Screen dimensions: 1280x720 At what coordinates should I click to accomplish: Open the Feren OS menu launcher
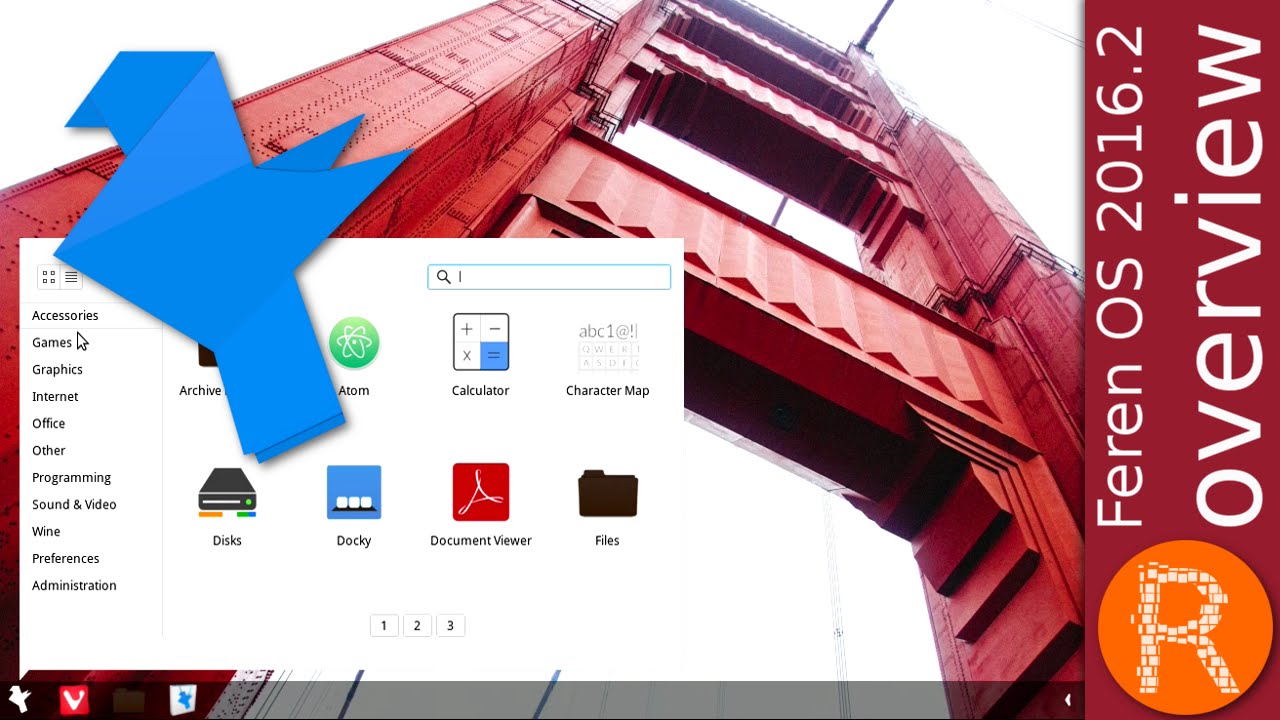click(20, 700)
